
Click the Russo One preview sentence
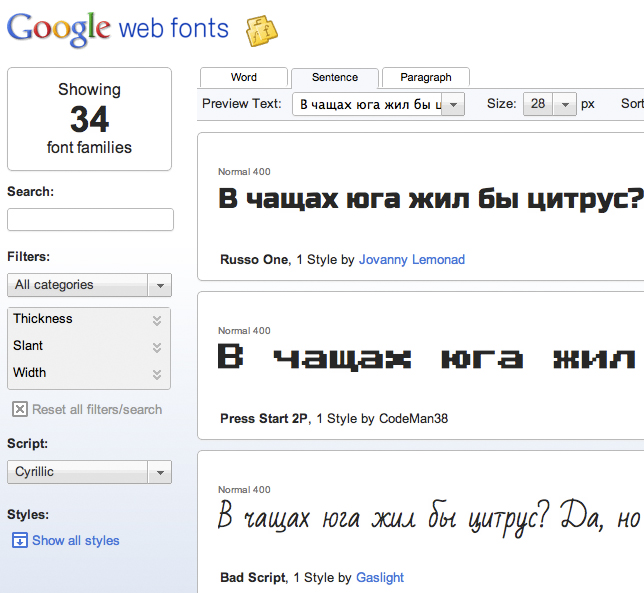pyautogui.click(x=431, y=199)
